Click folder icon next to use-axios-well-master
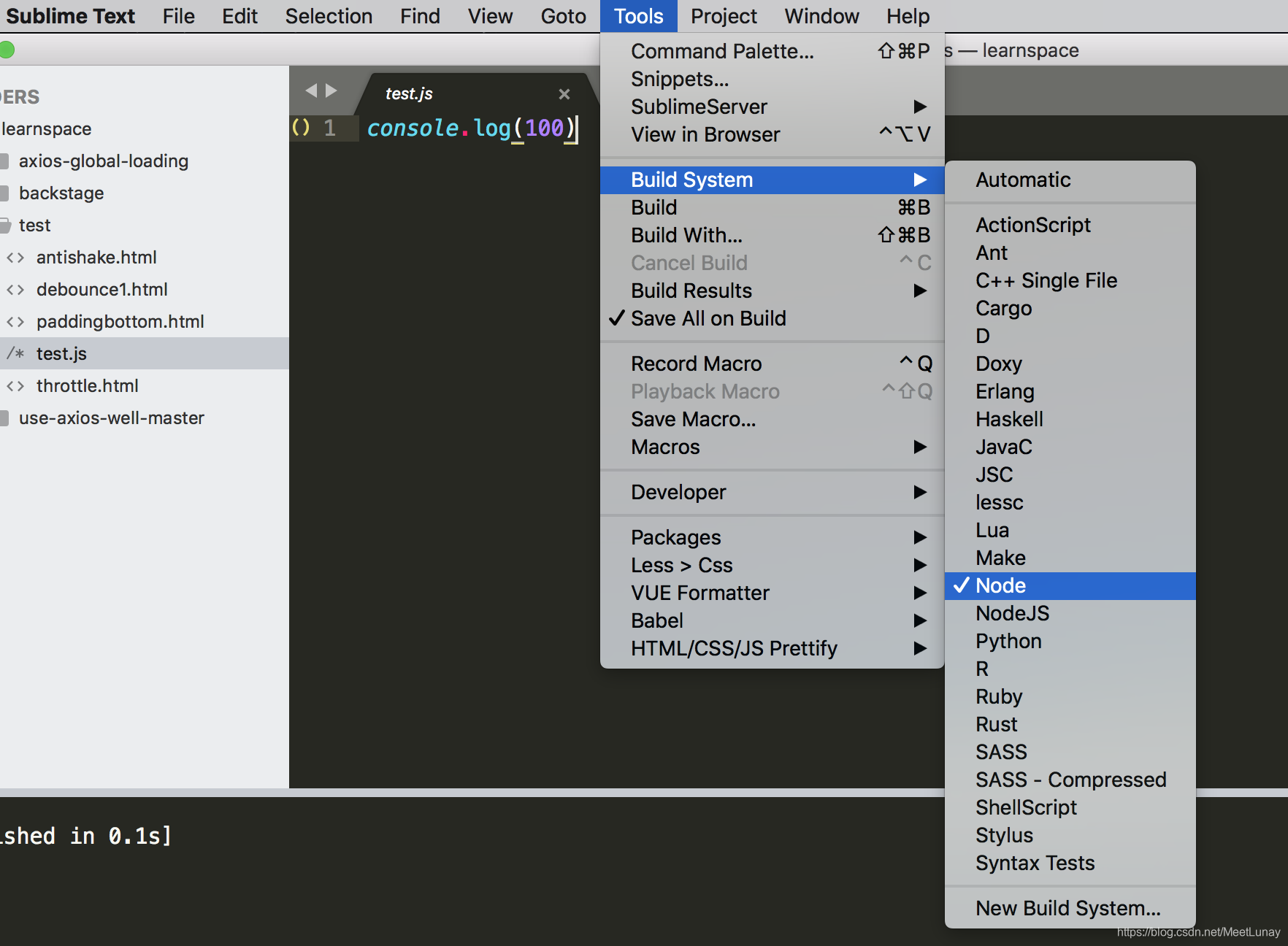1288x946 pixels. click(x=4, y=418)
